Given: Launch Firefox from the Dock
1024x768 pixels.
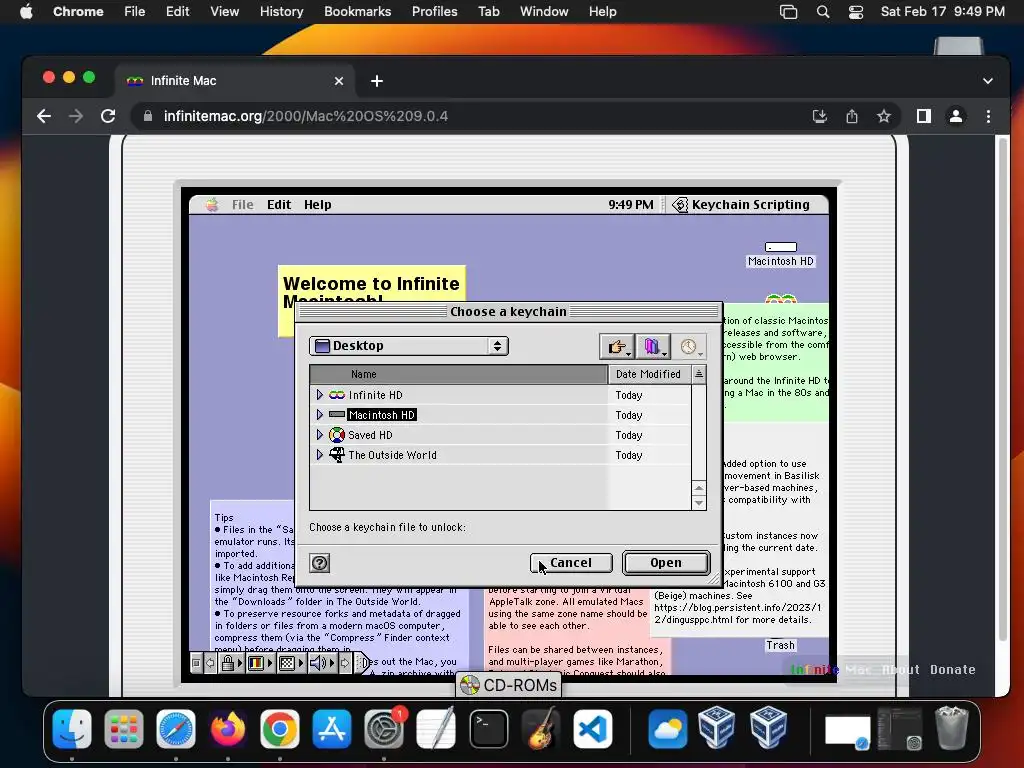Looking at the screenshot, I should pyautogui.click(x=227, y=728).
